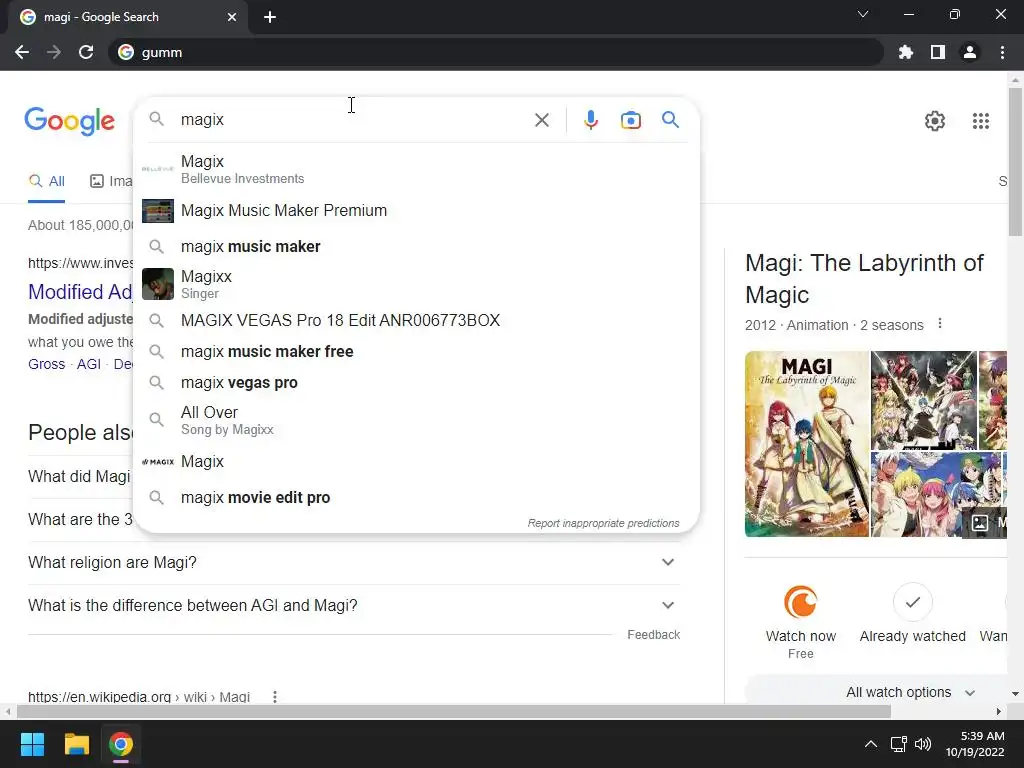The image size is (1024, 768).
Task: Close the magi Google Search tab
Action: pos(232,17)
